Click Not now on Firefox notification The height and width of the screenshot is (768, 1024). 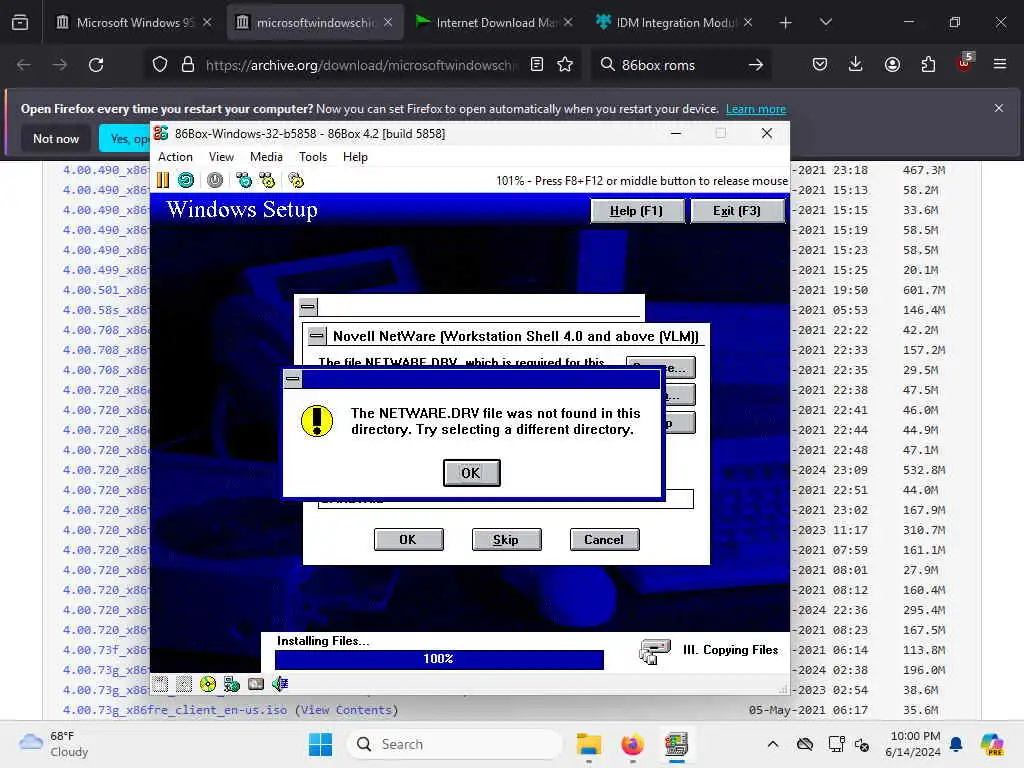tap(56, 138)
